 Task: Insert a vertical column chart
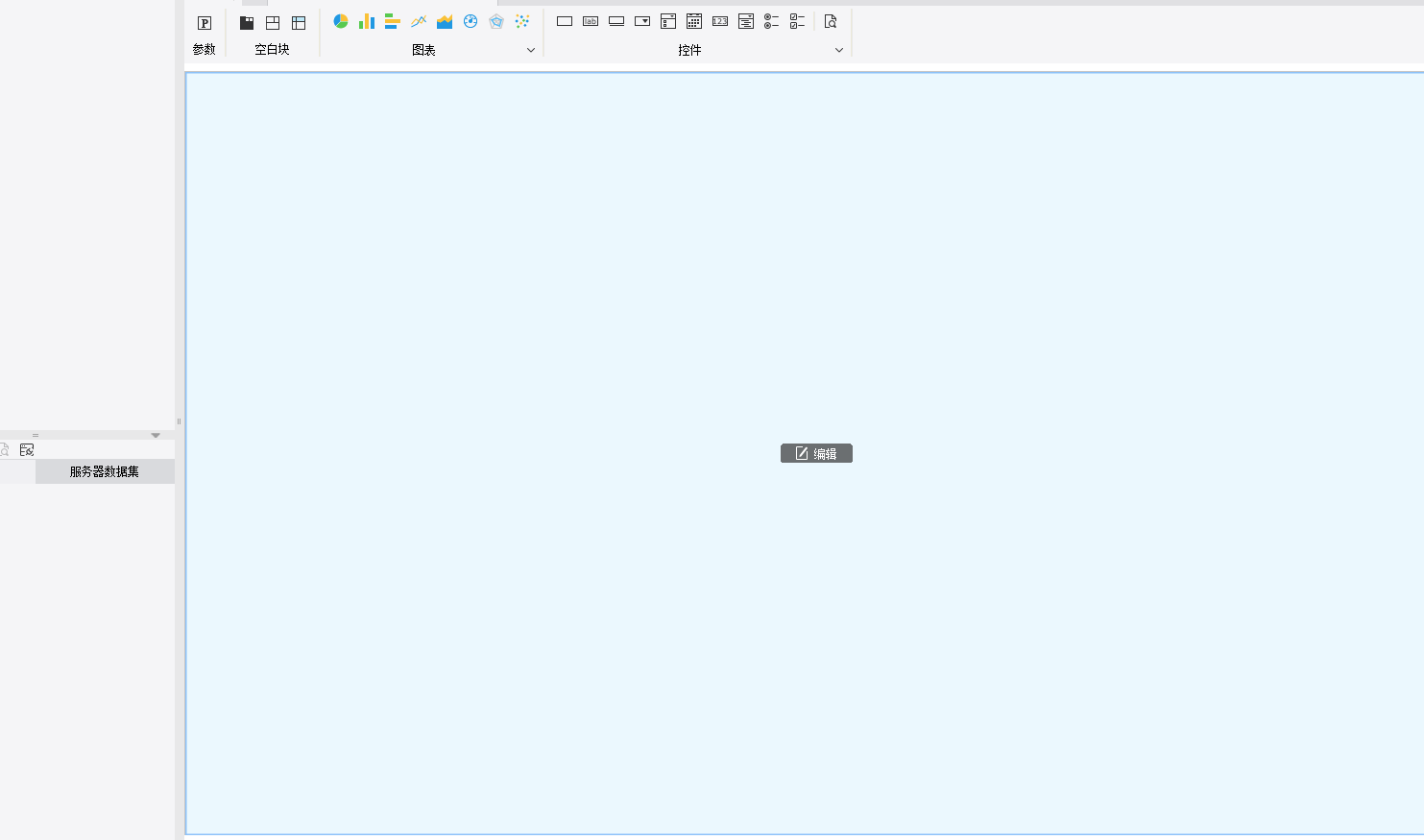367,21
